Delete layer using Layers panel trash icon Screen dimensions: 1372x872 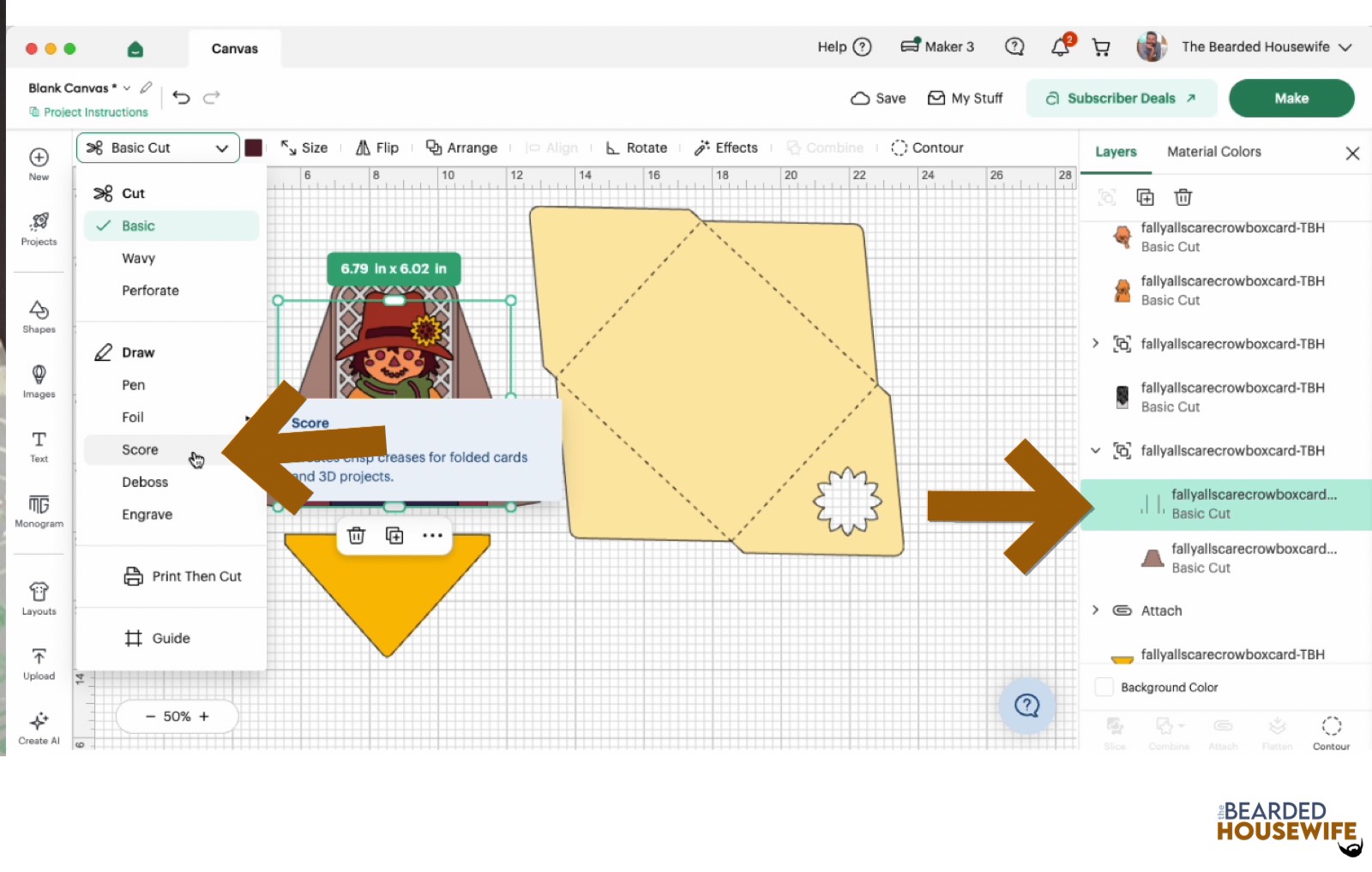click(x=1183, y=197)
